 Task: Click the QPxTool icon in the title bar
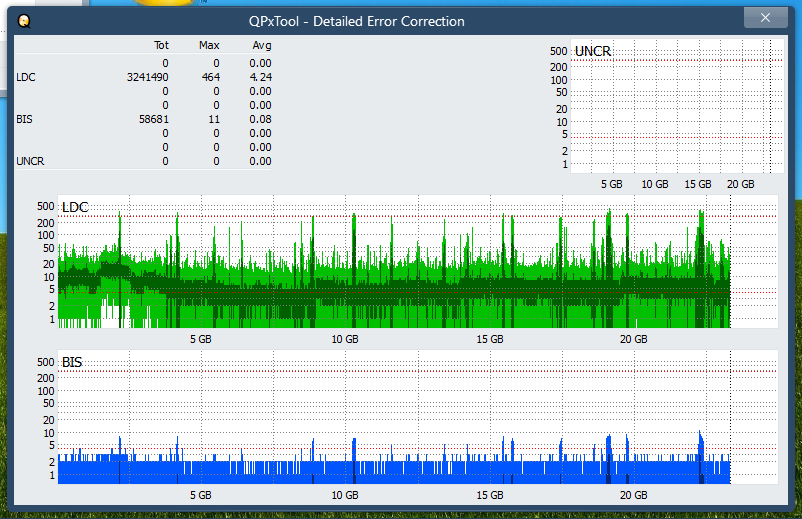24,20
